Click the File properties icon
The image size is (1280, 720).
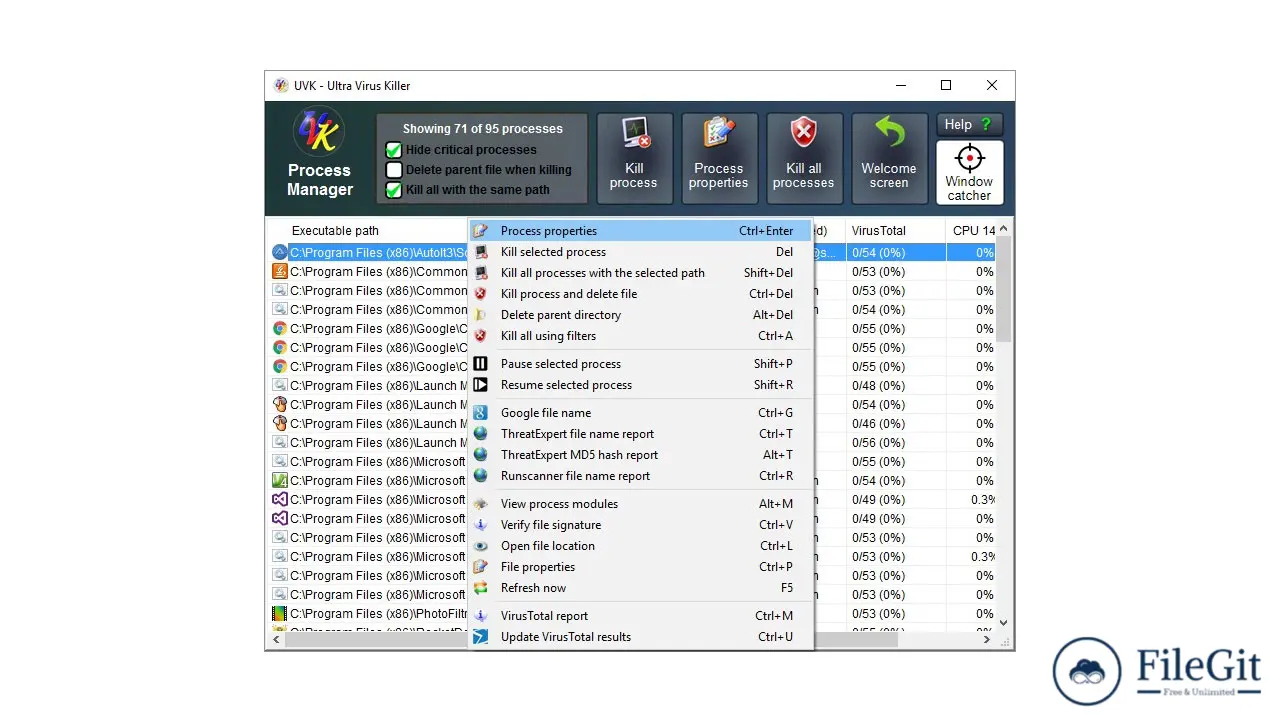(481, 567)
